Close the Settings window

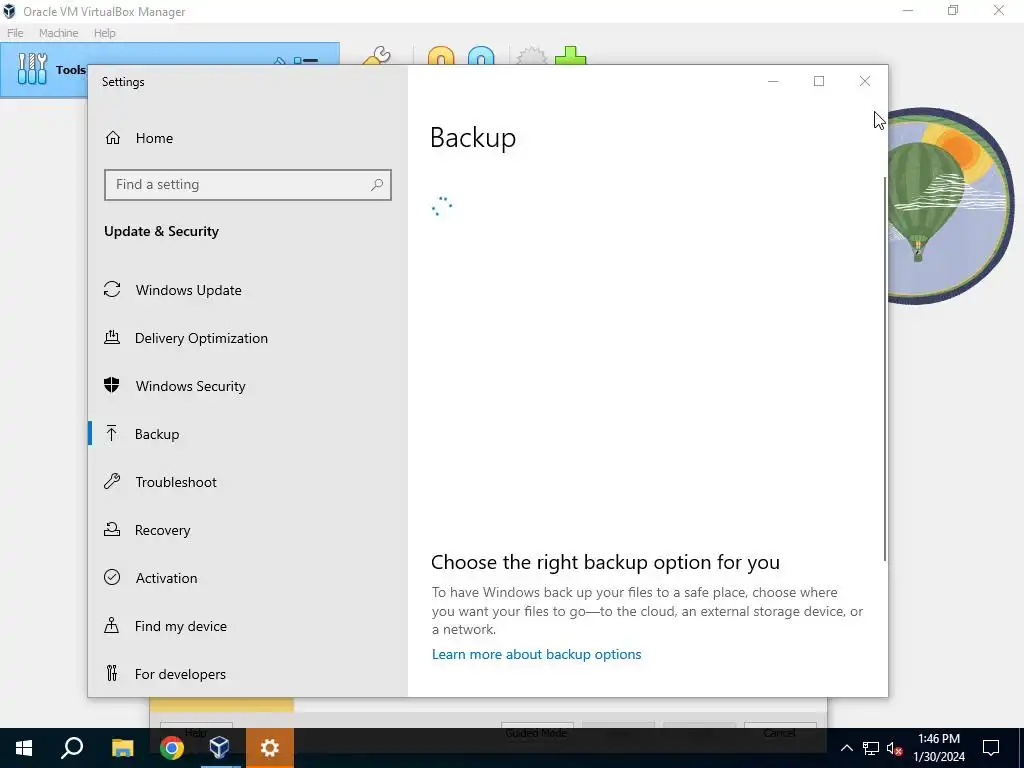[865, 81]
